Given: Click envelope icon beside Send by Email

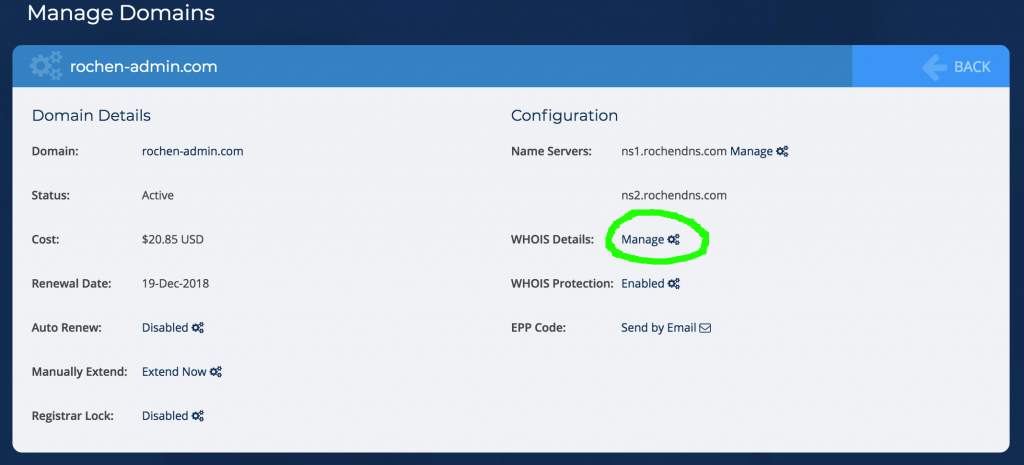Looking at the screenshot, I should [705, 328].
